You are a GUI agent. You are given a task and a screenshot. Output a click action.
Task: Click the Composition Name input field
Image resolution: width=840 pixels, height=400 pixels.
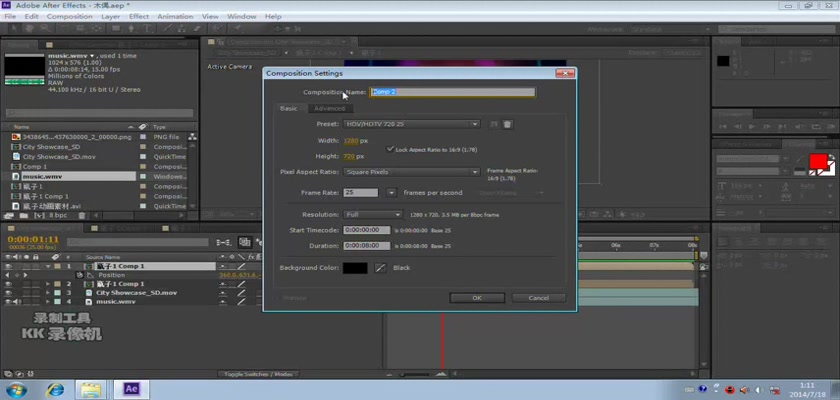[x=452, y=92]
